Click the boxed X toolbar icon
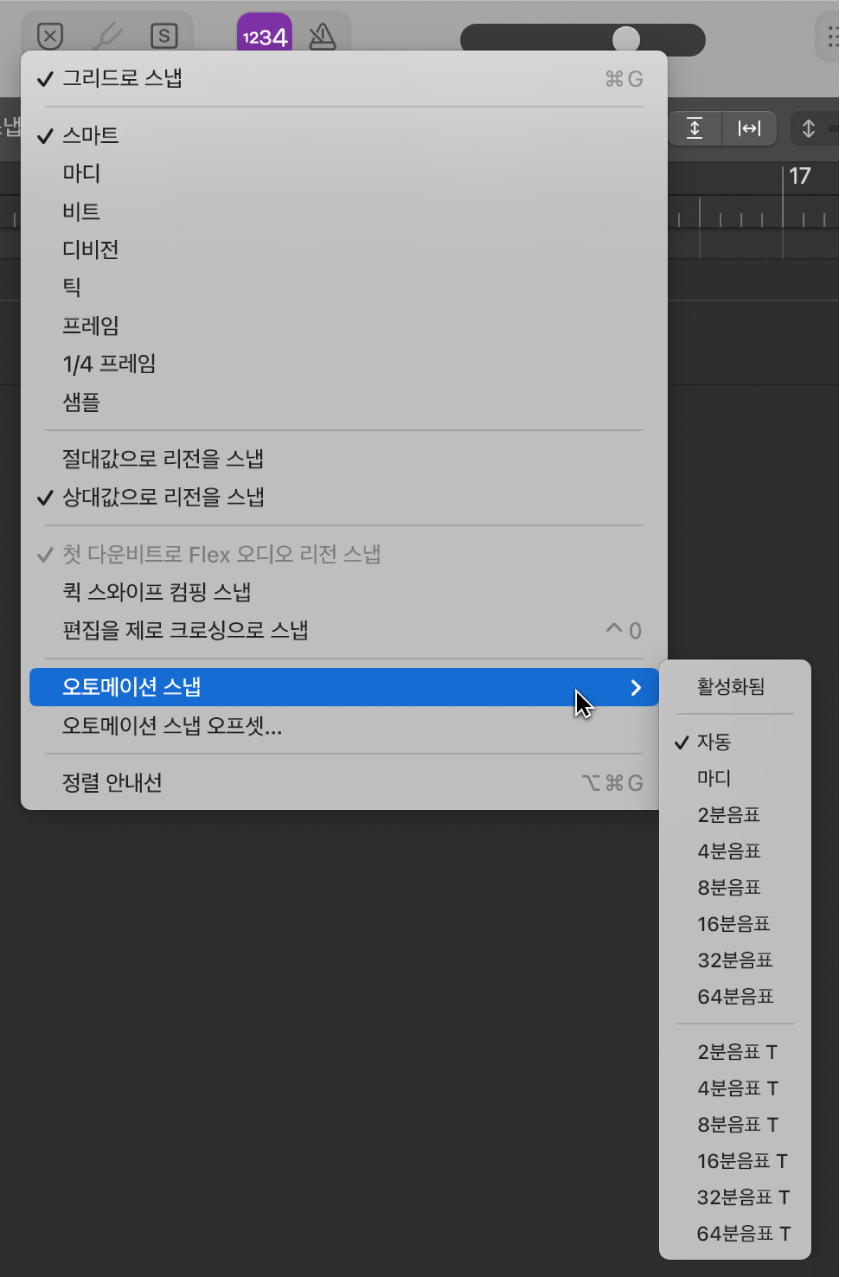841x1277 pixels. [x=49, y=35]
